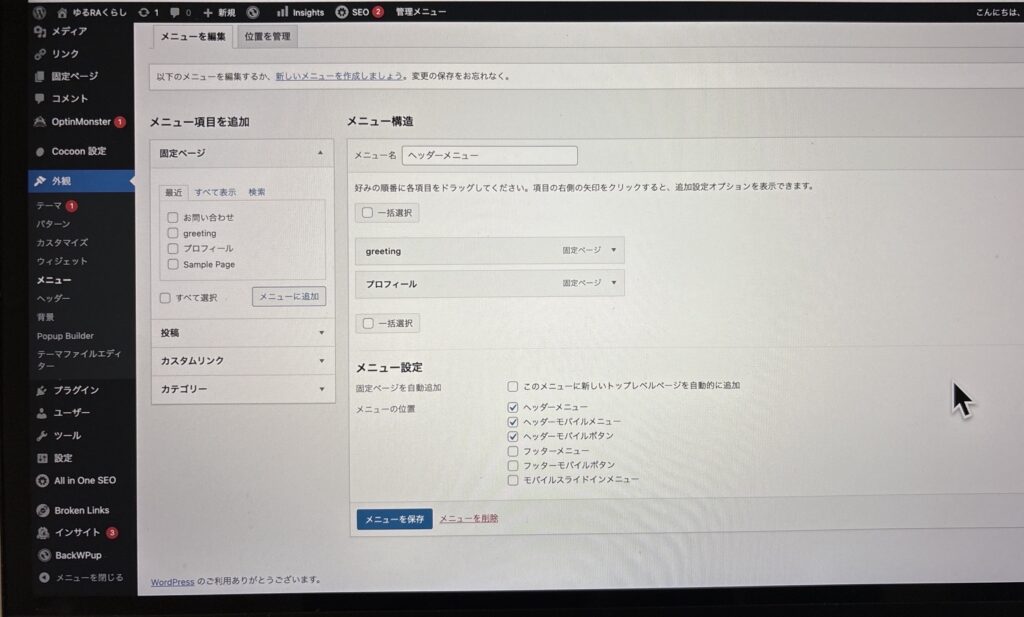This screenshot has width=1024, height=617.
Task: Enable the フッターメニュー location checkbox
Action: click(x=513, y=451)
